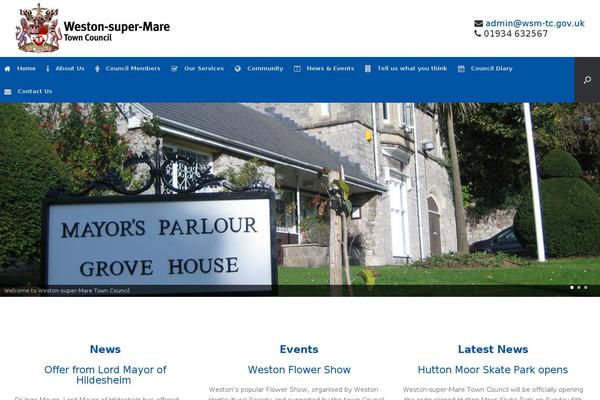Screen dimensions: 600x400
Task: Open Hutton Moor Skate Park opens article
Action: 492,370
